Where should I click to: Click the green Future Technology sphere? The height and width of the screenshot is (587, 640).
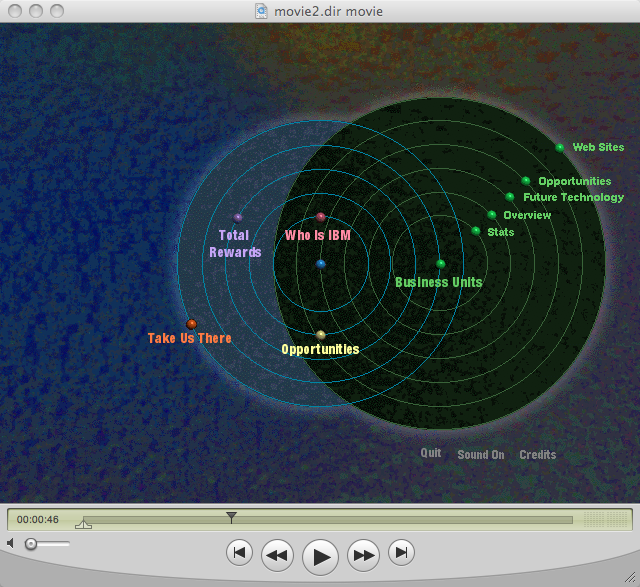(510, 197)
